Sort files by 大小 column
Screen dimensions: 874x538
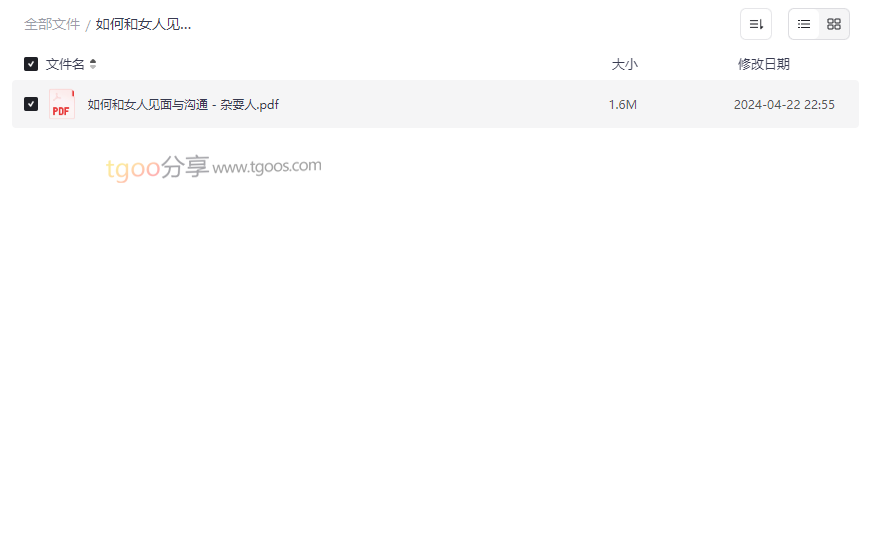(624, 64)
